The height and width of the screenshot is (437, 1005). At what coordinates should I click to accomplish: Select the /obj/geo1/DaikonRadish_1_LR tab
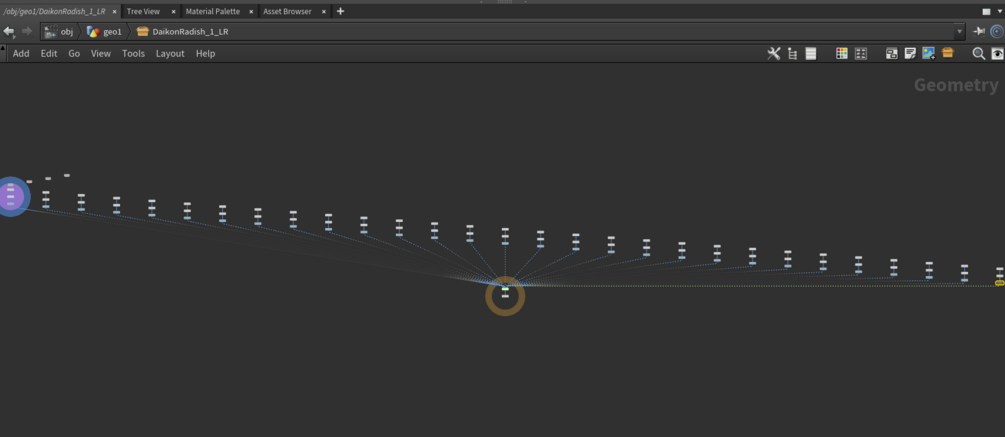(x=54, y=12)
